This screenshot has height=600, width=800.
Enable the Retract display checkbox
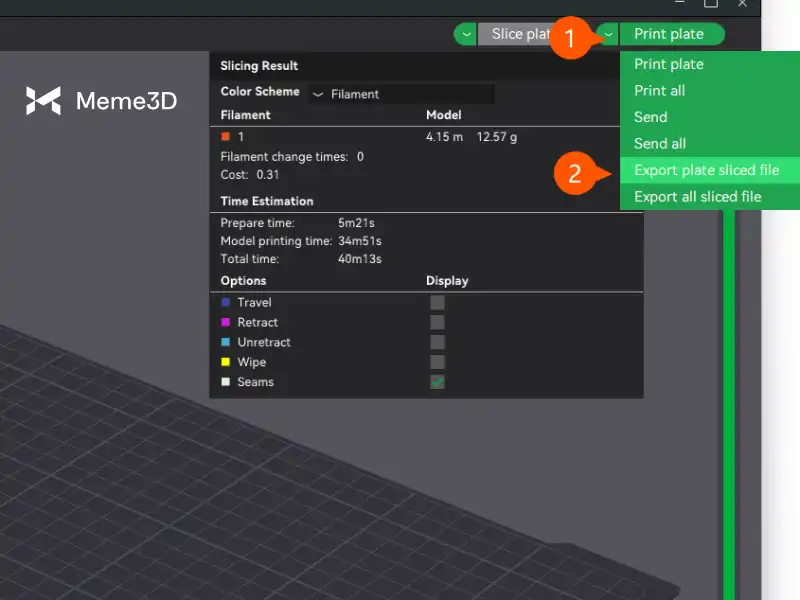pyautogui.click(x=437, y=322)
